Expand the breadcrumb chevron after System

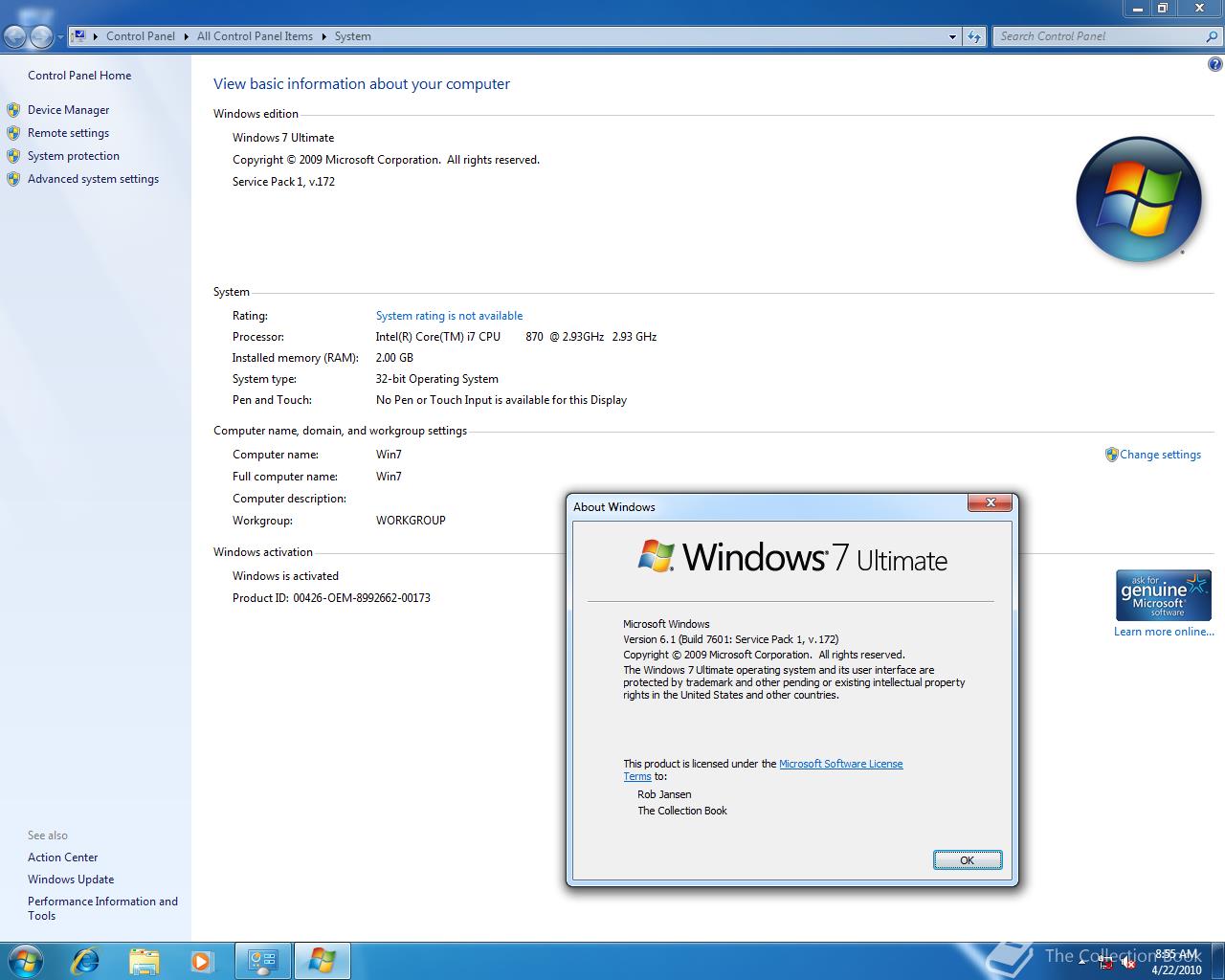[x=379, y=36]
